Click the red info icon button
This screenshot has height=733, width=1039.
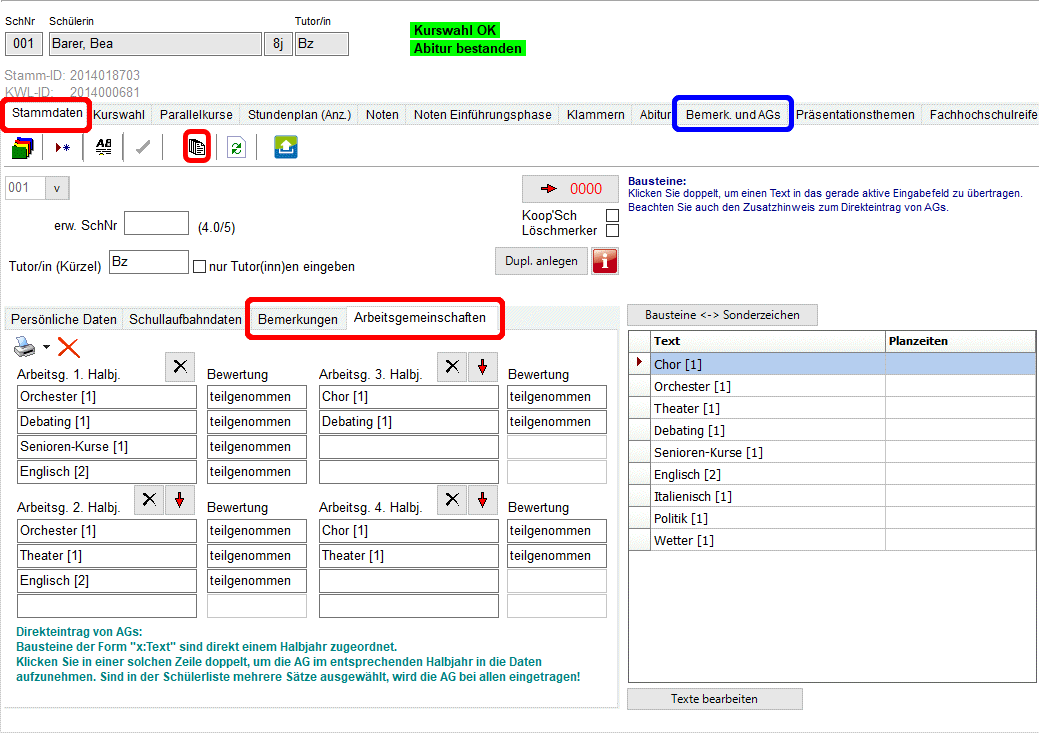pos(605,261)
